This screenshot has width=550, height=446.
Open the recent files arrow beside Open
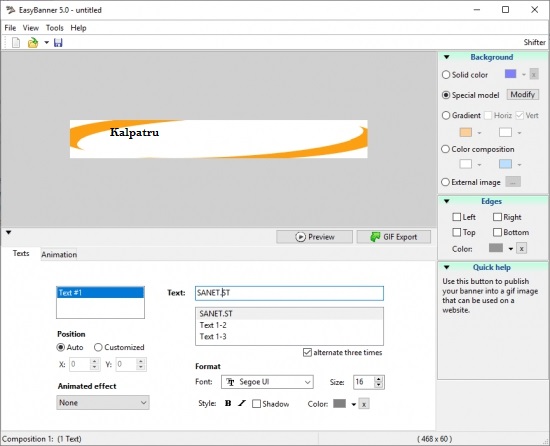pyautogui.click(x=47, y=43)
